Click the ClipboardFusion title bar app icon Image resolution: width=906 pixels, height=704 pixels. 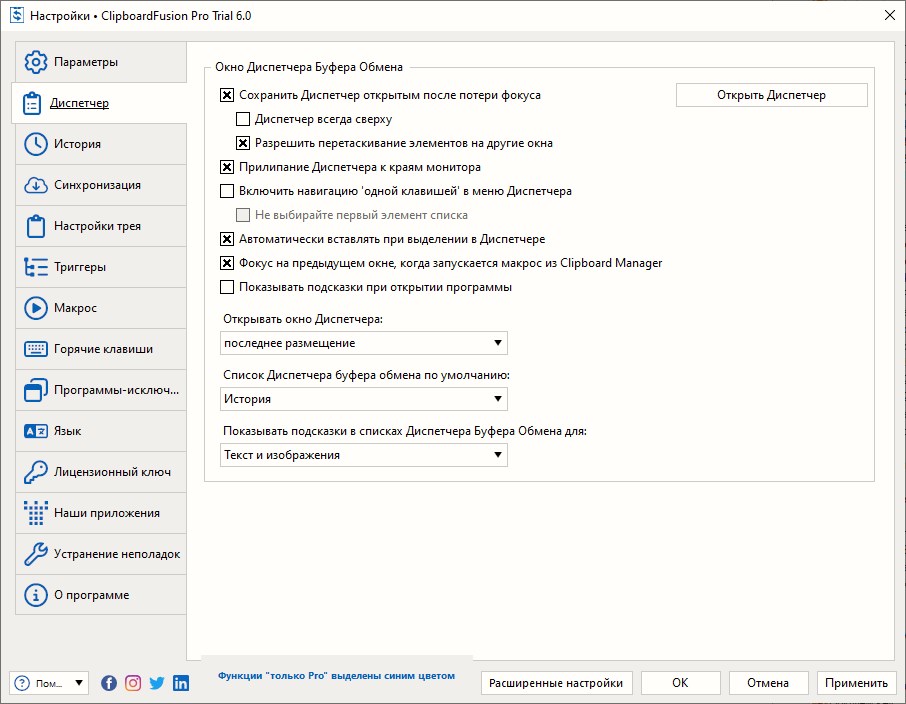pyautogui.click(x=17, y=15)
